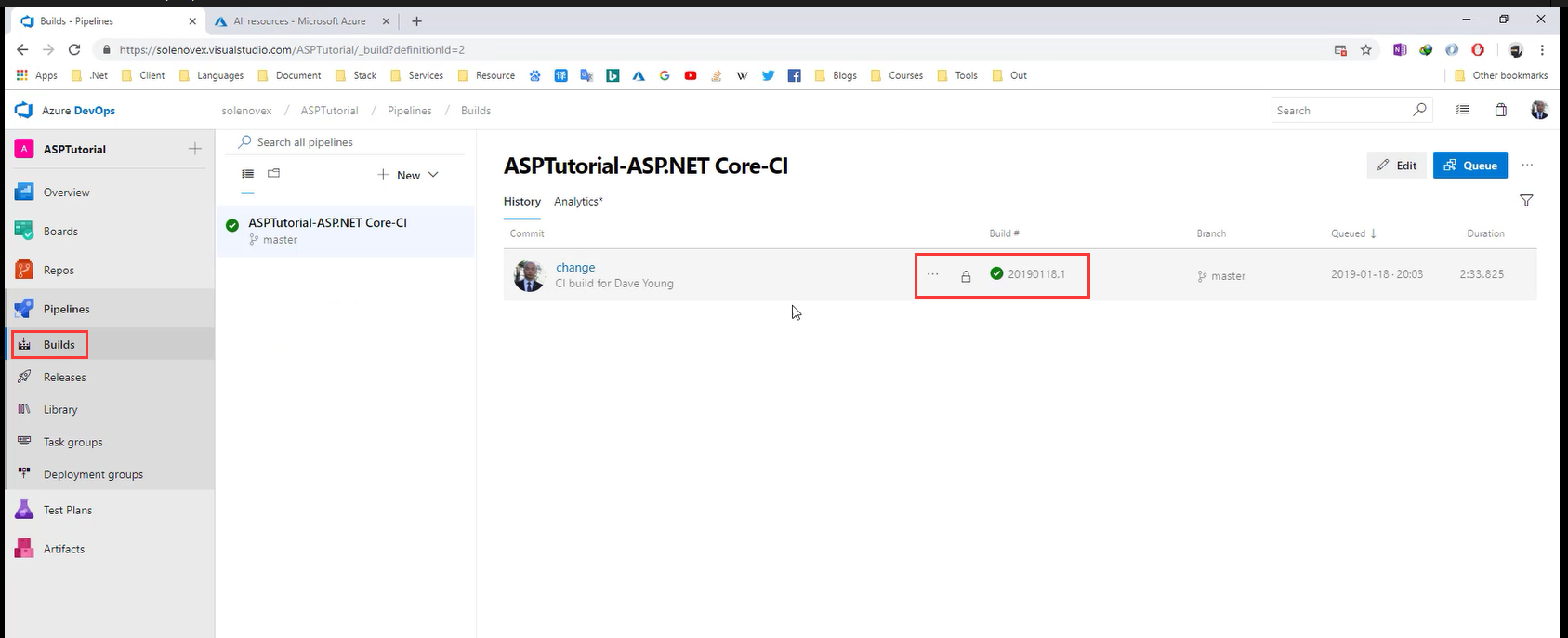Screen dimensions: 1568x638
Task: Open the Stack Overflow bookmark icon
Action: [717, 75]
